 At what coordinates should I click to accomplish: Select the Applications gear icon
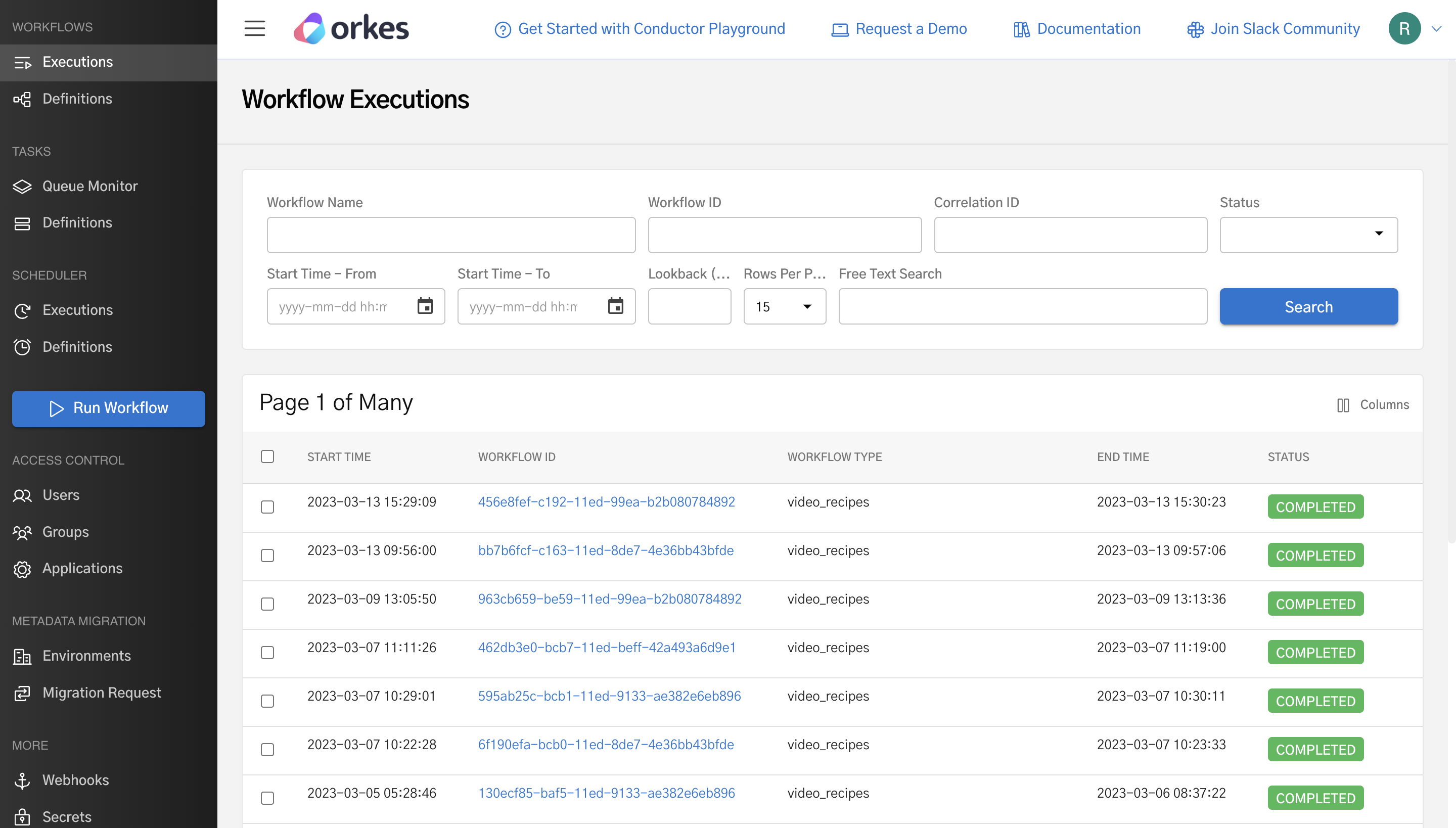22,569
